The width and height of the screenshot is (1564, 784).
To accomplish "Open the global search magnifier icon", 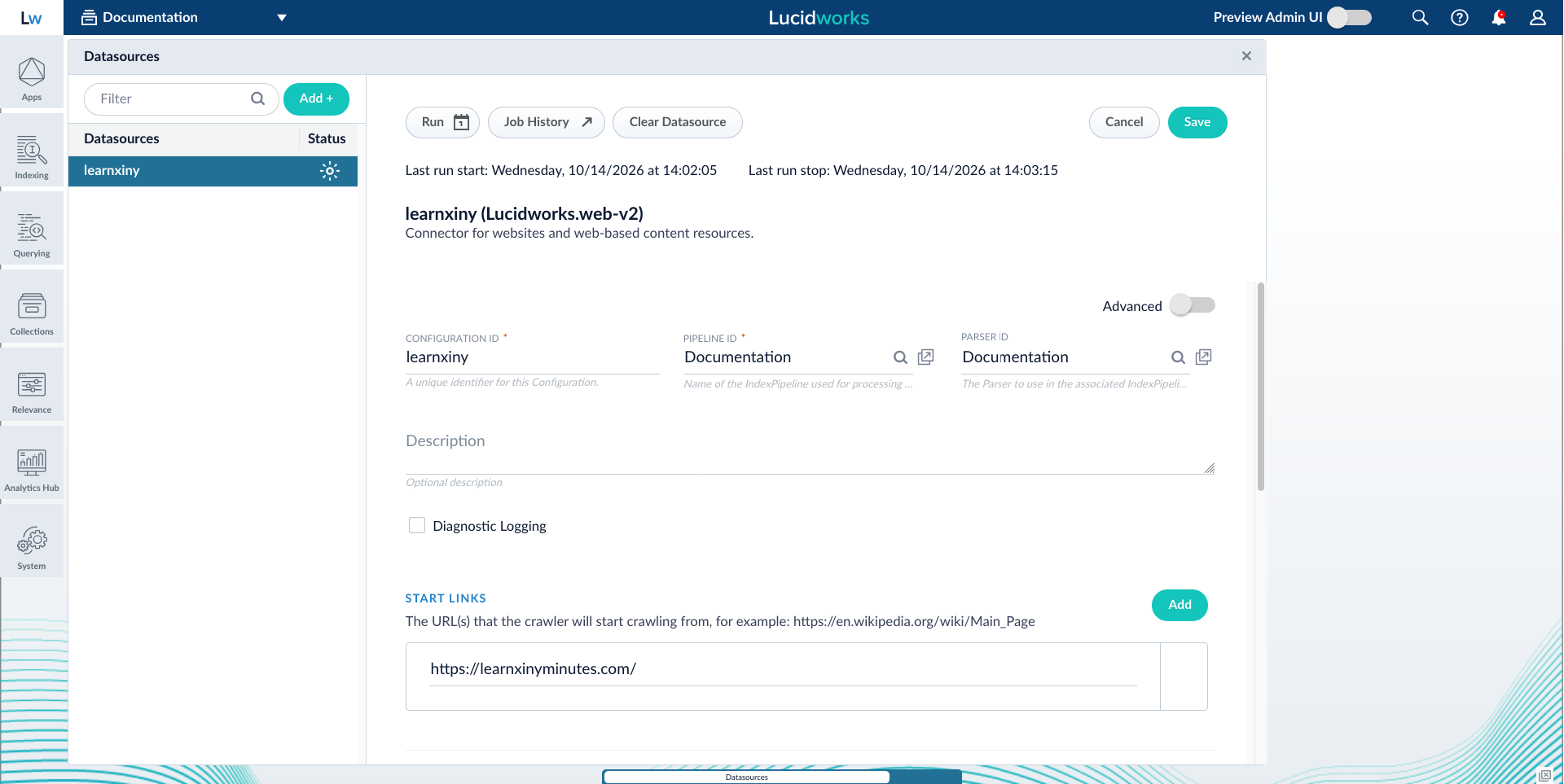I will pyautogui.click(x=1420, y=17).
